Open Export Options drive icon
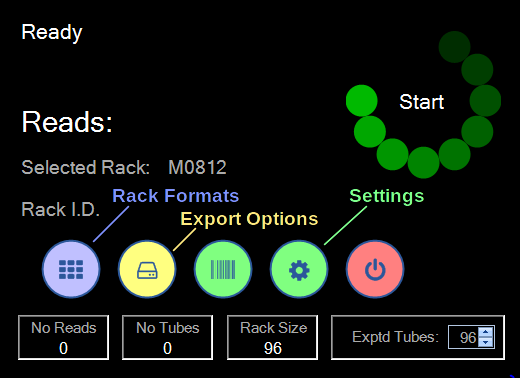 click(147, 269)
